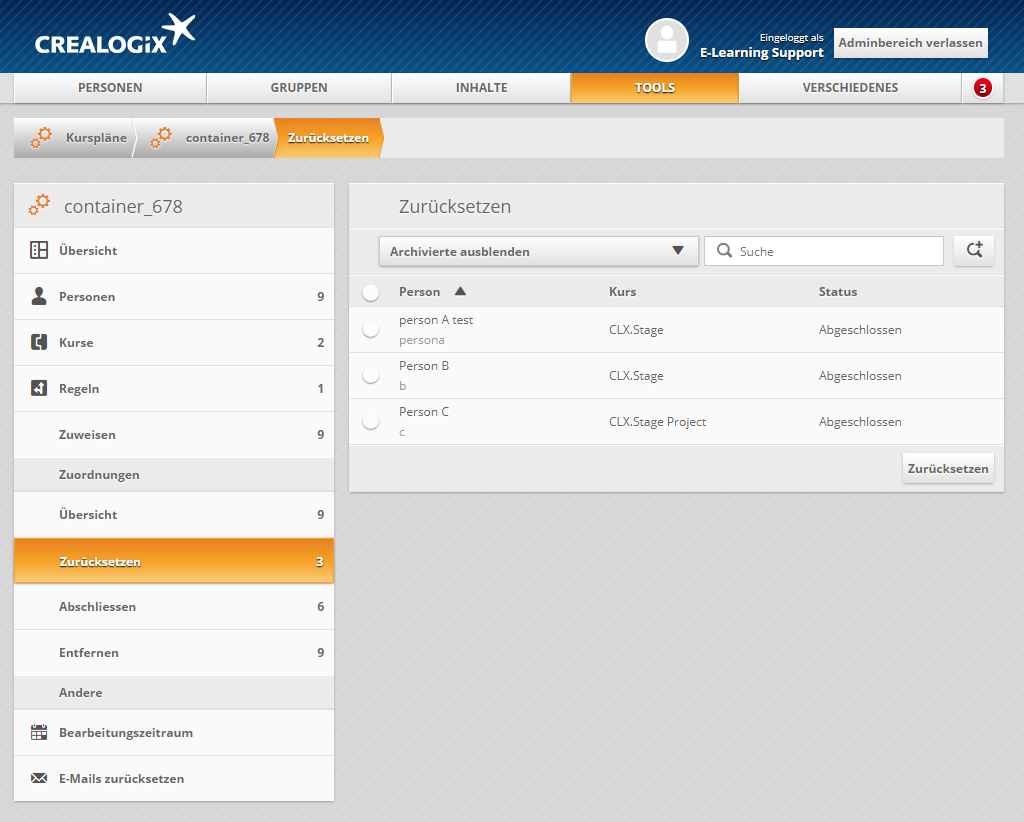Open the Archivierte ausblenden dropdown
The width and height of the screenshot is (1024, 822).
click(x=538, y=251)
